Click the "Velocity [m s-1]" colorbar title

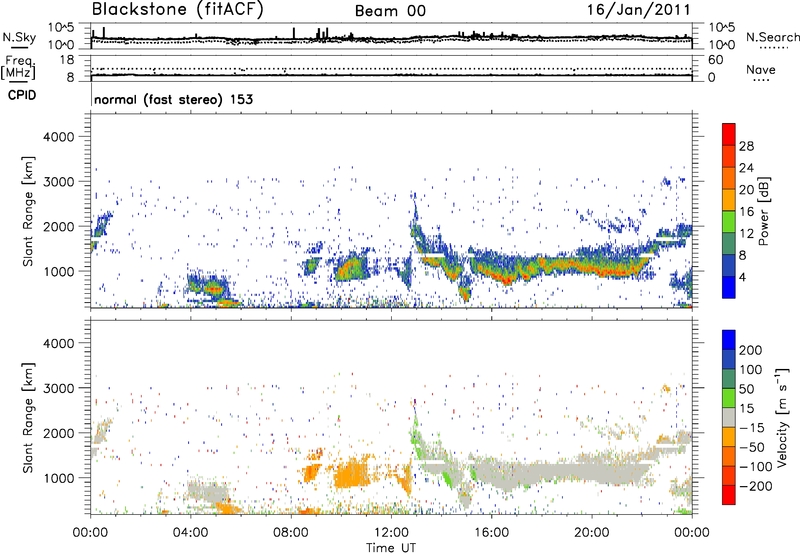point(782,417)
